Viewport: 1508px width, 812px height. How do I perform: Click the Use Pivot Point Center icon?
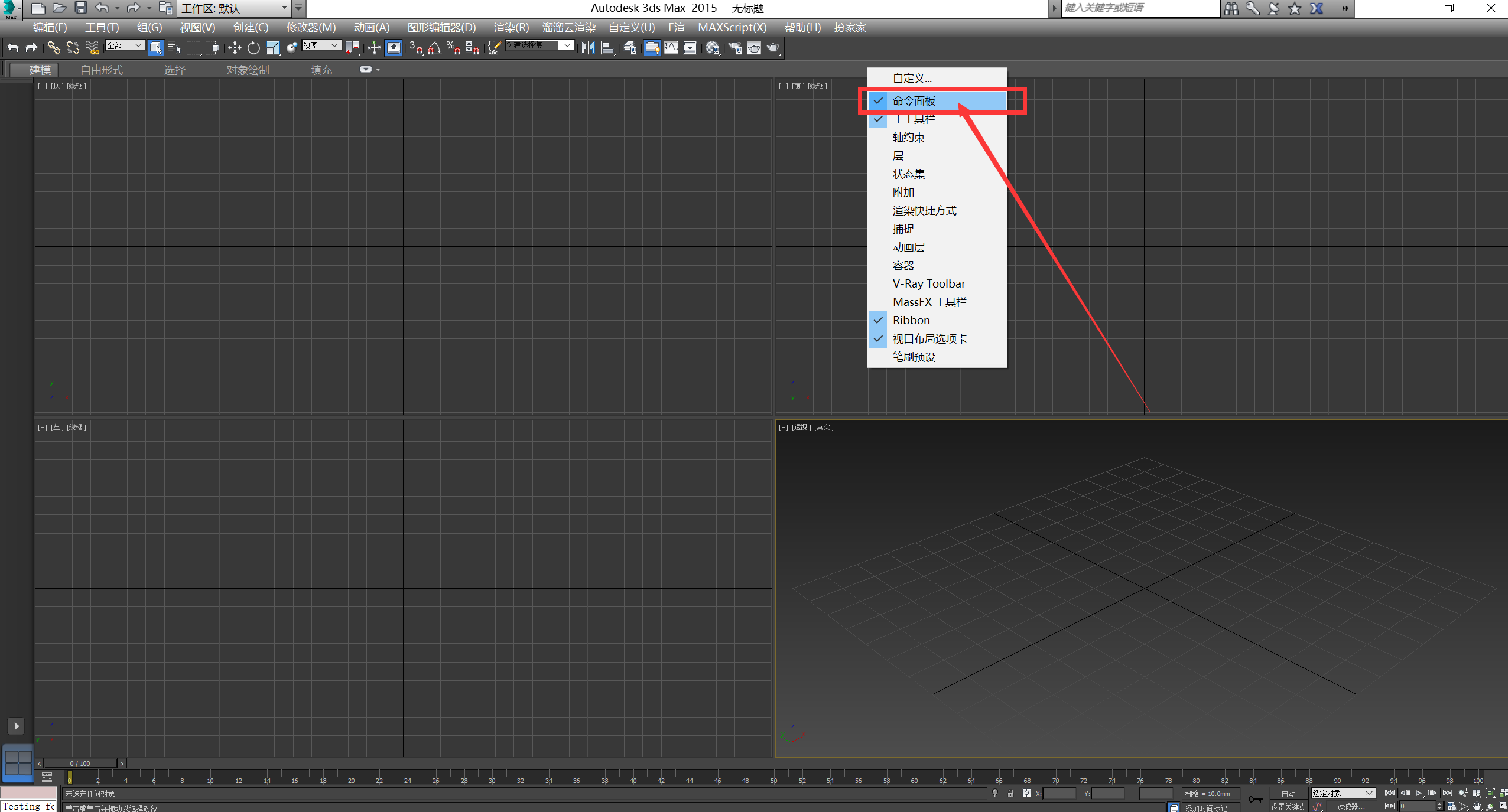(352, 48)
